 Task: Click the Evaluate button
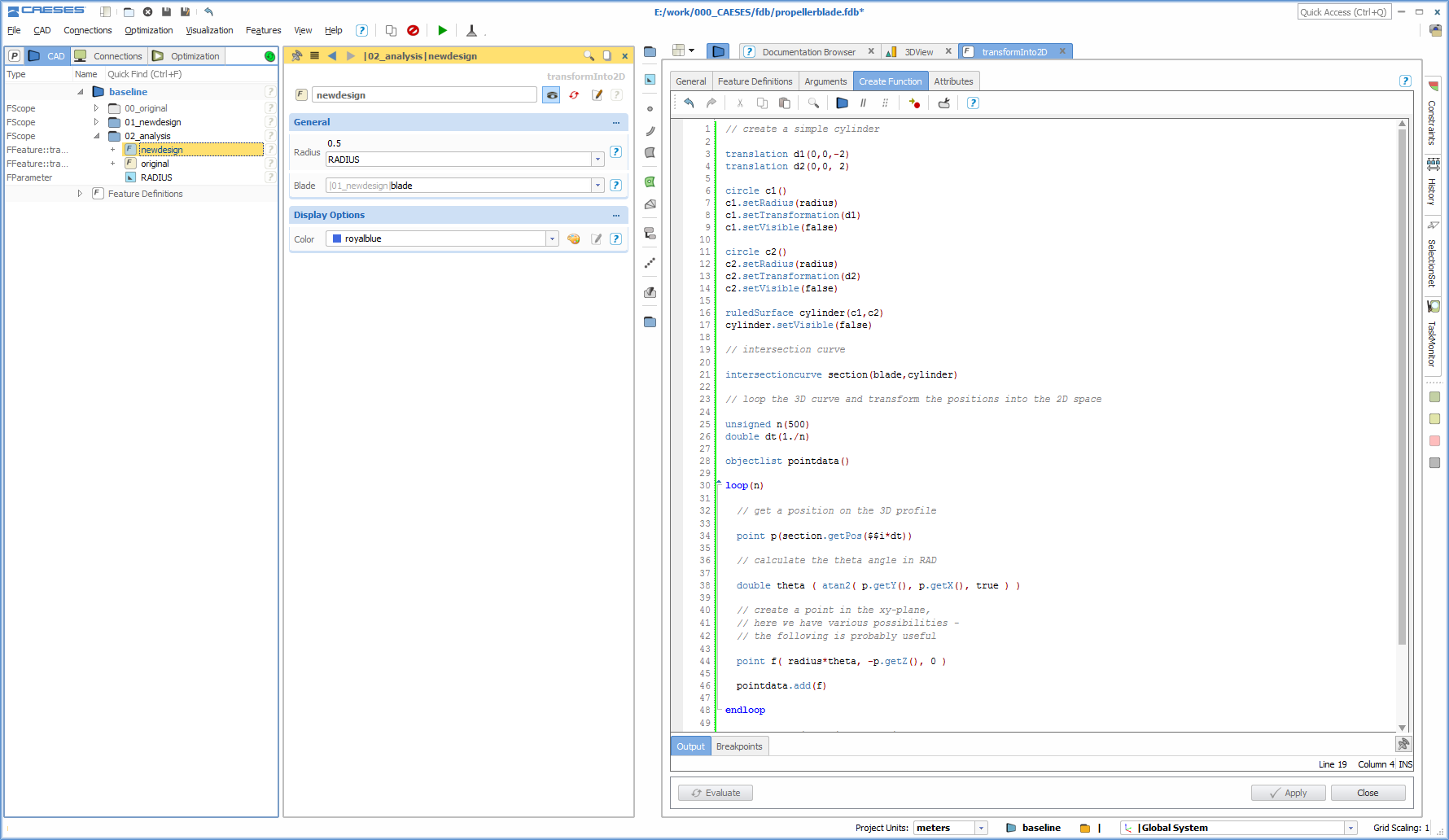click(716, 793)
